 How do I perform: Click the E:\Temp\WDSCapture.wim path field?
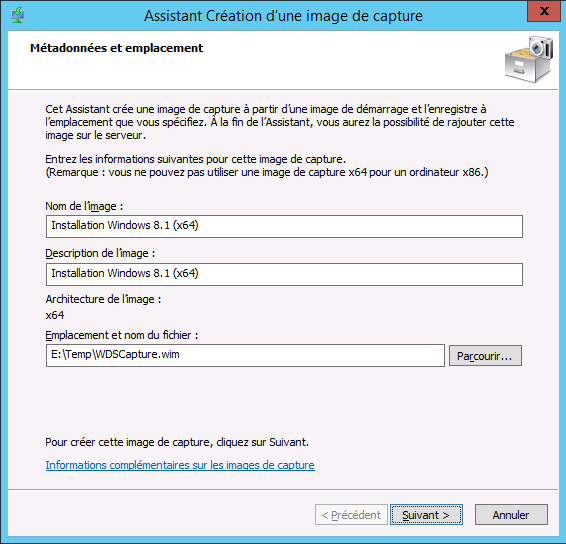pyautogui.click(x=245, y=355)
